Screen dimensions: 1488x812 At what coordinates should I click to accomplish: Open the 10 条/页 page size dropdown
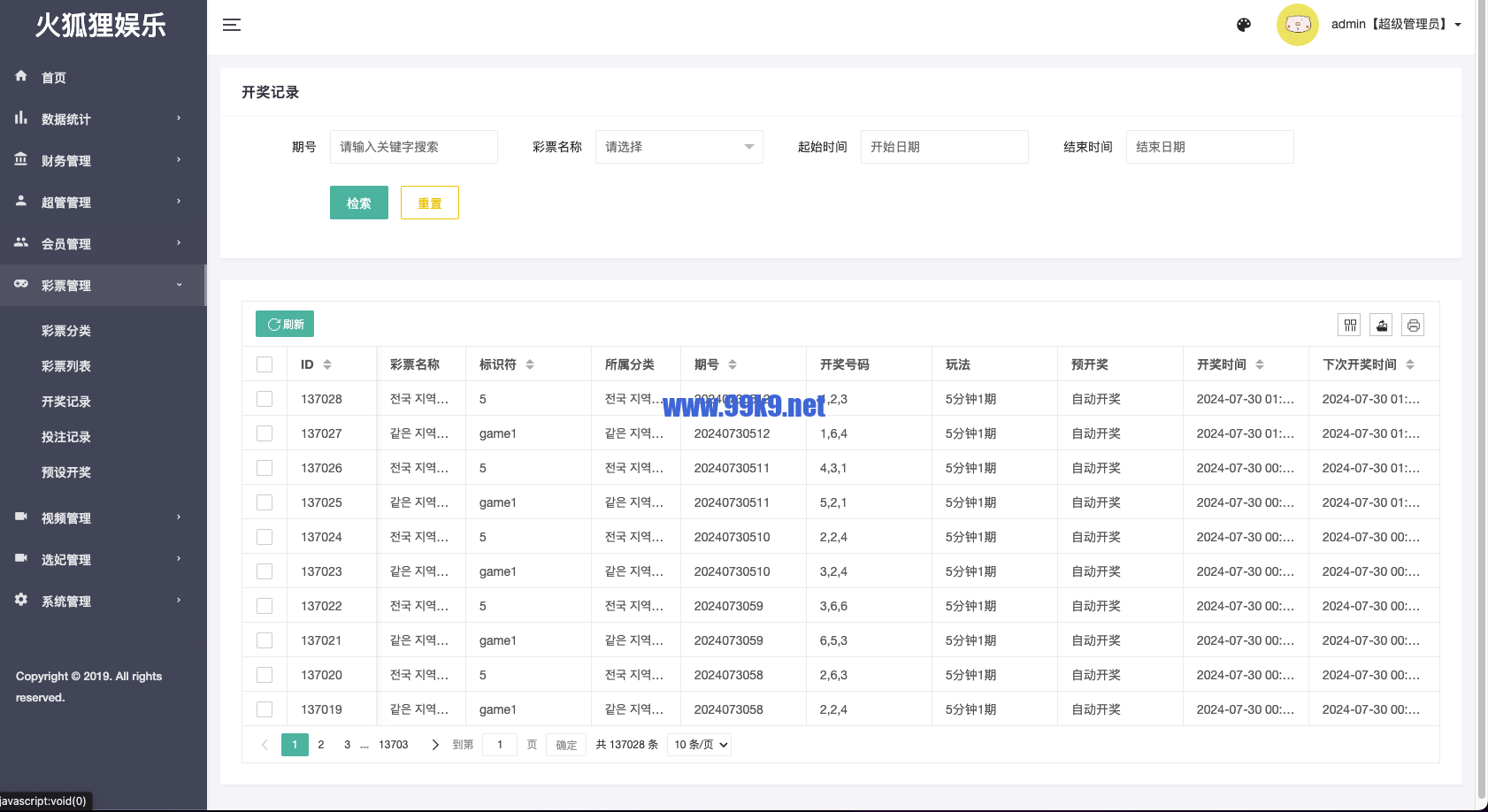[700, 745]
